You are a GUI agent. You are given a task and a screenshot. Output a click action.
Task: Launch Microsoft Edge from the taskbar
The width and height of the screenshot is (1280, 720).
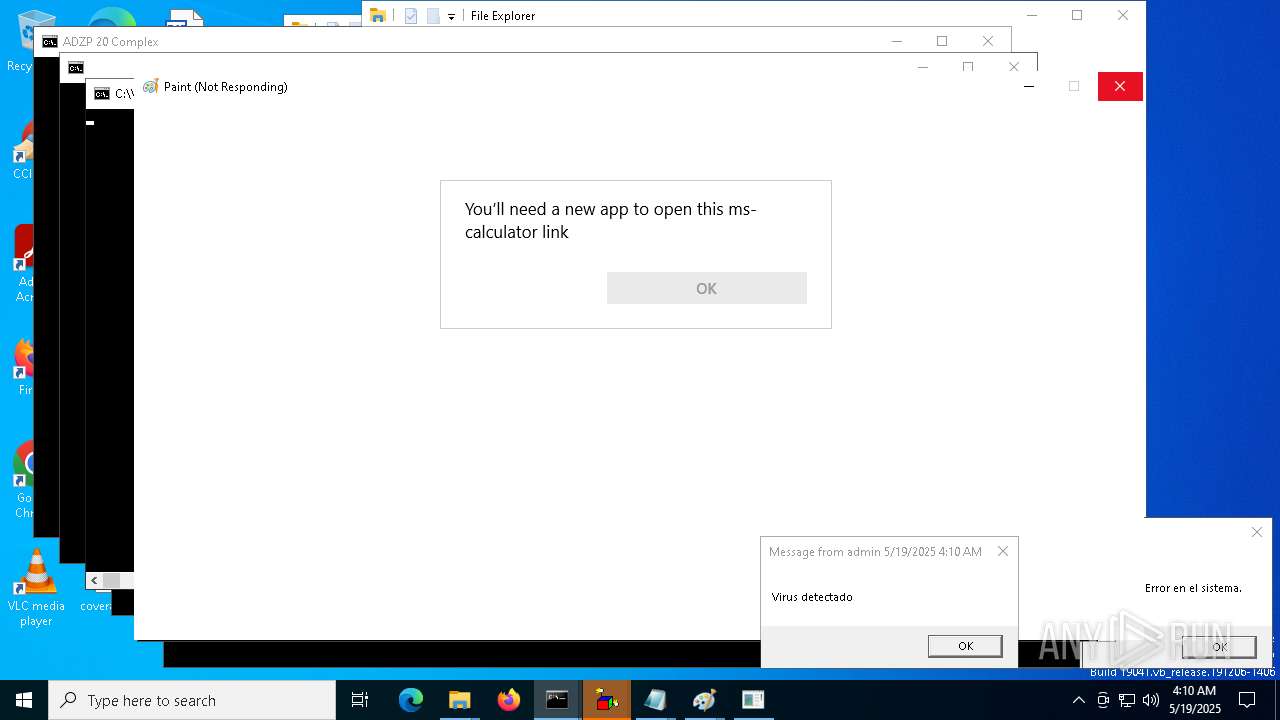pyautogui.click(x=411, y=700)
